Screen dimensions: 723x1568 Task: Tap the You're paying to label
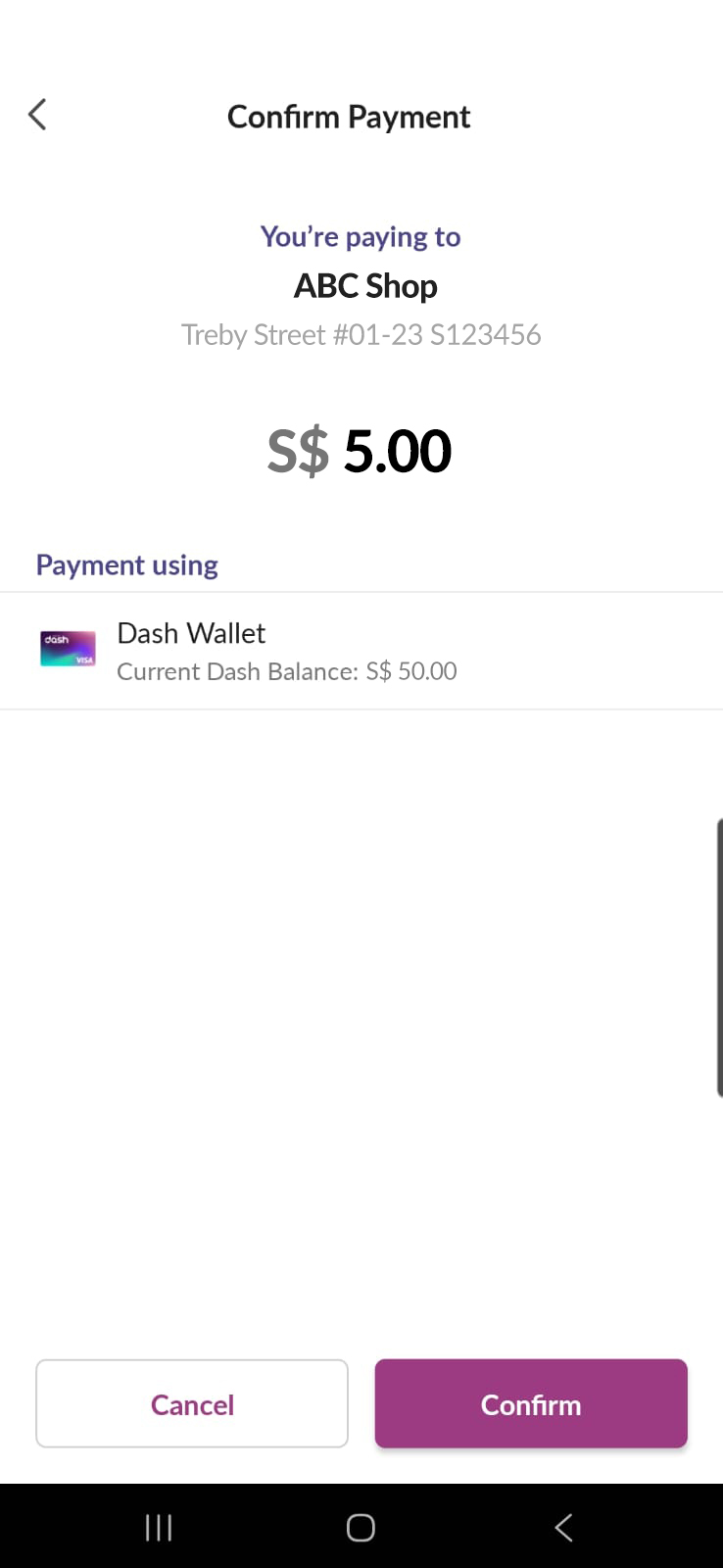pos(361,237)
